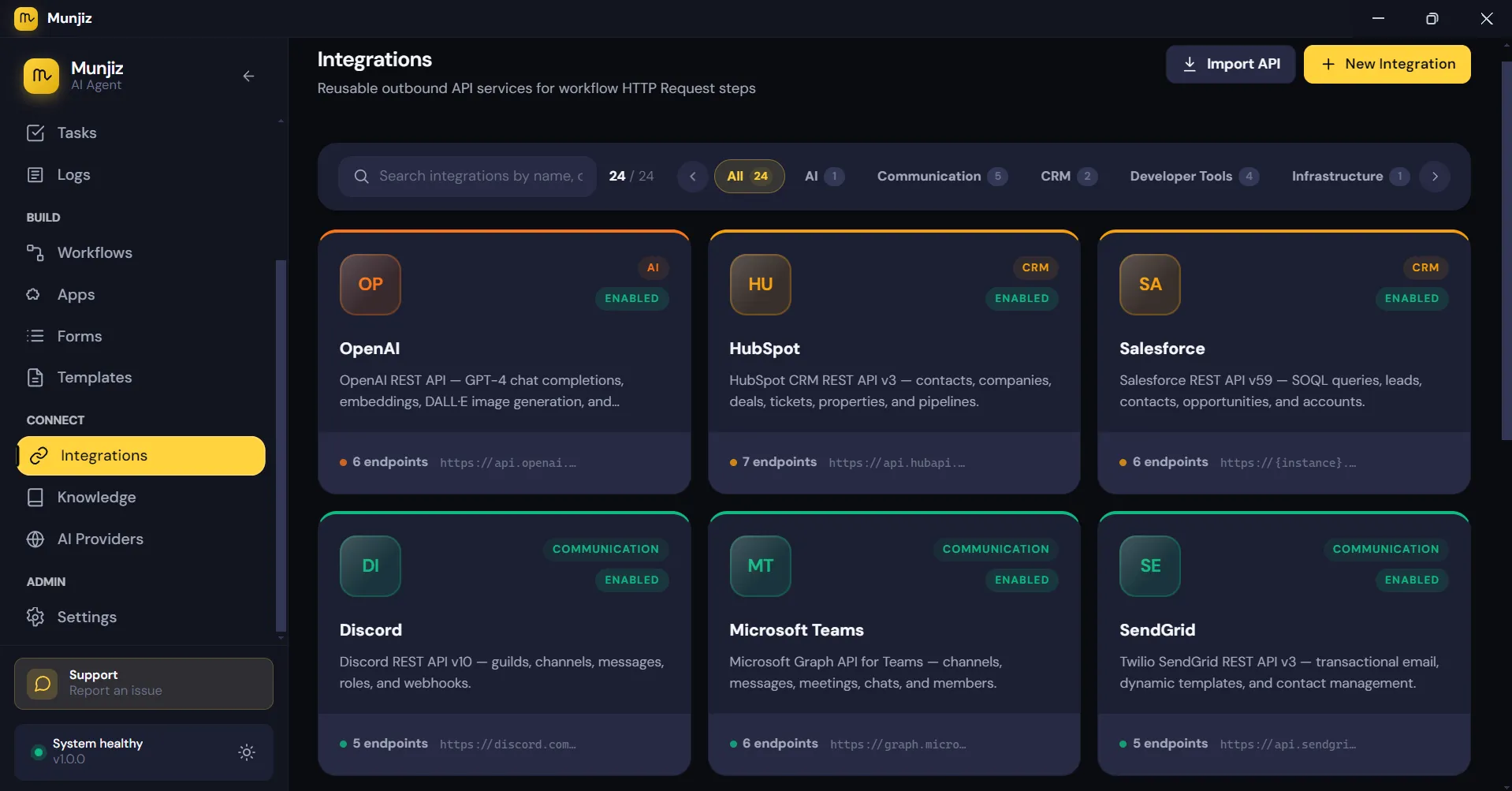Open Tasks from the sidebar
The image size is (1512, 791).
pyautogui.click(x=77, y=132)
